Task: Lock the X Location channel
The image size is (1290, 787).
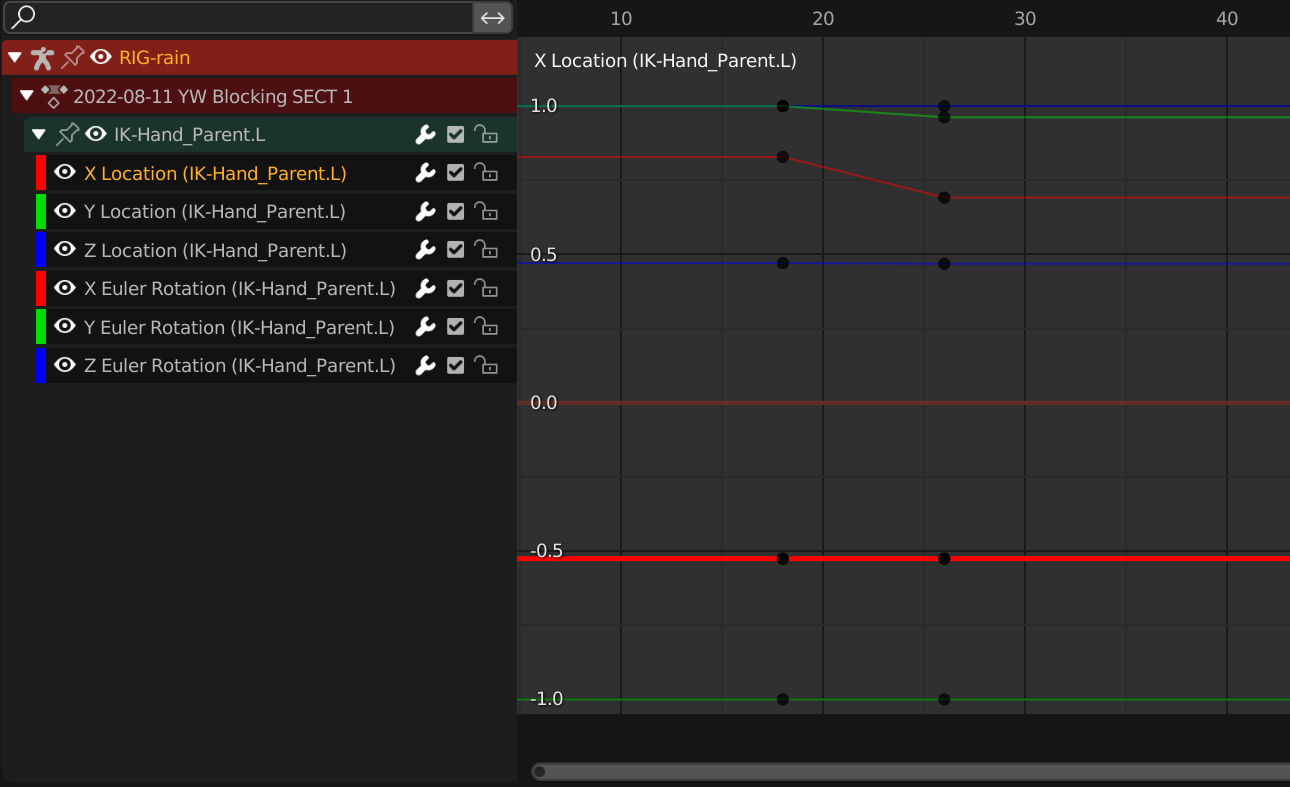Action: tap(486, 173)
